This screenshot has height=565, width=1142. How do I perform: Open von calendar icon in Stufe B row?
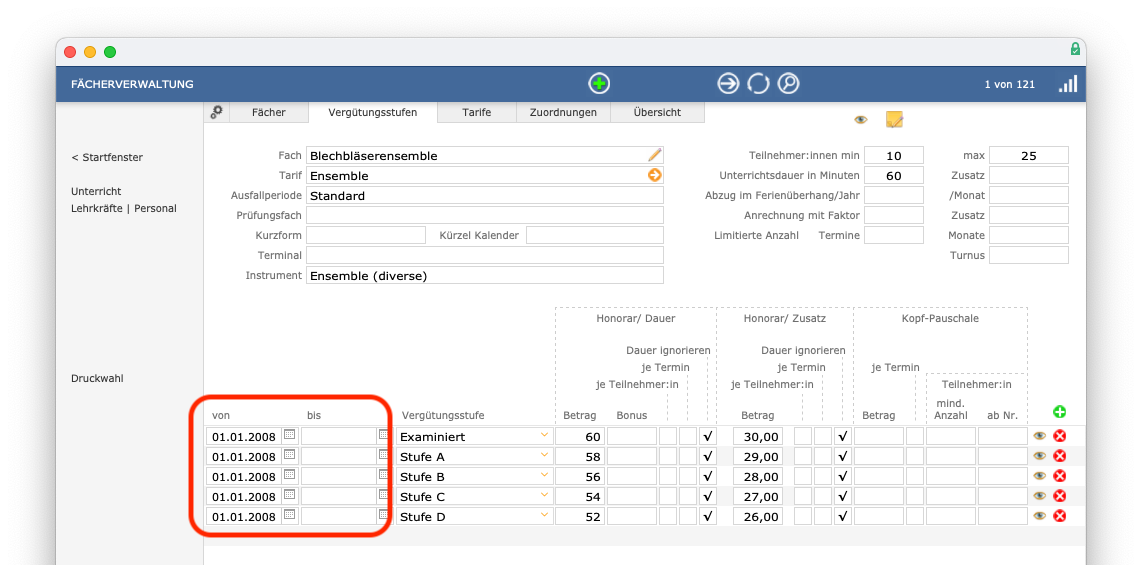(x=289, y=475)
